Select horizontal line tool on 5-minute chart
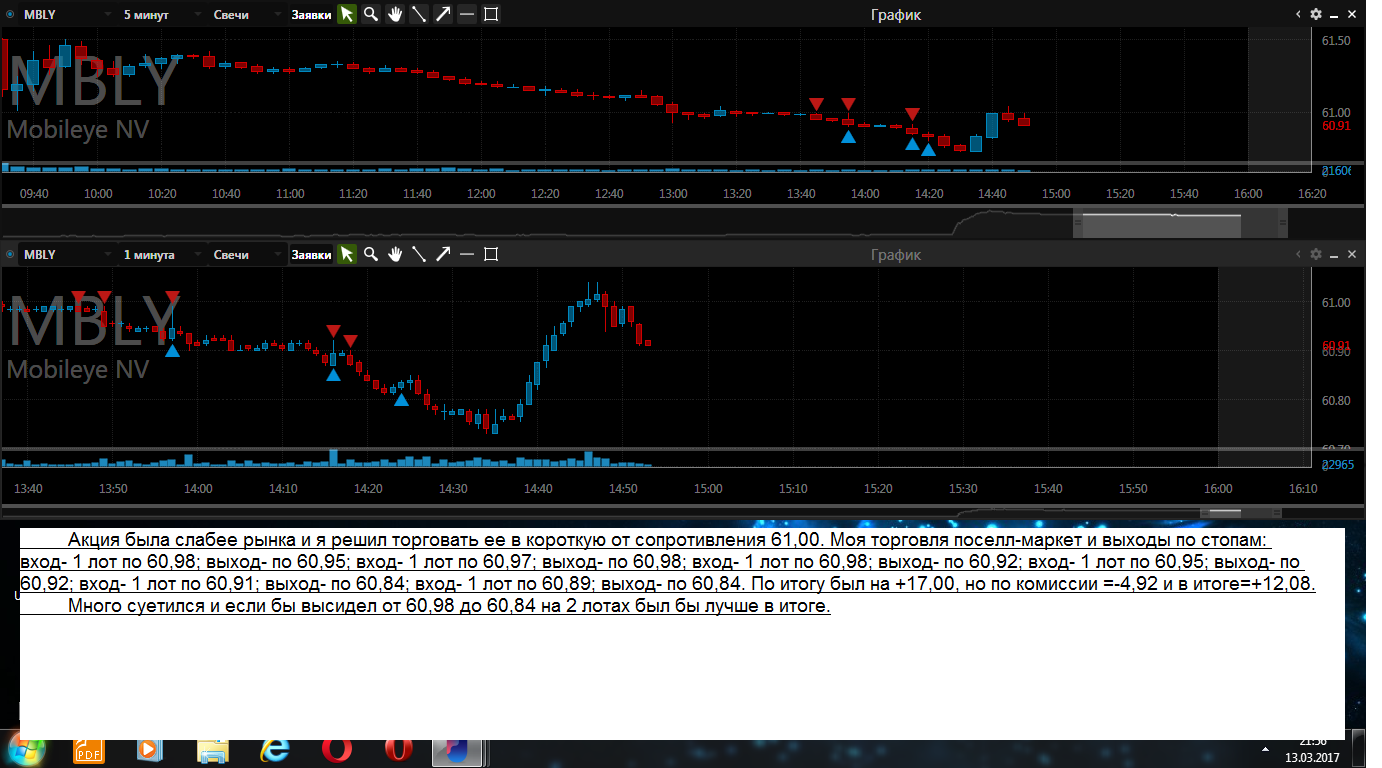 pos(467,14)
